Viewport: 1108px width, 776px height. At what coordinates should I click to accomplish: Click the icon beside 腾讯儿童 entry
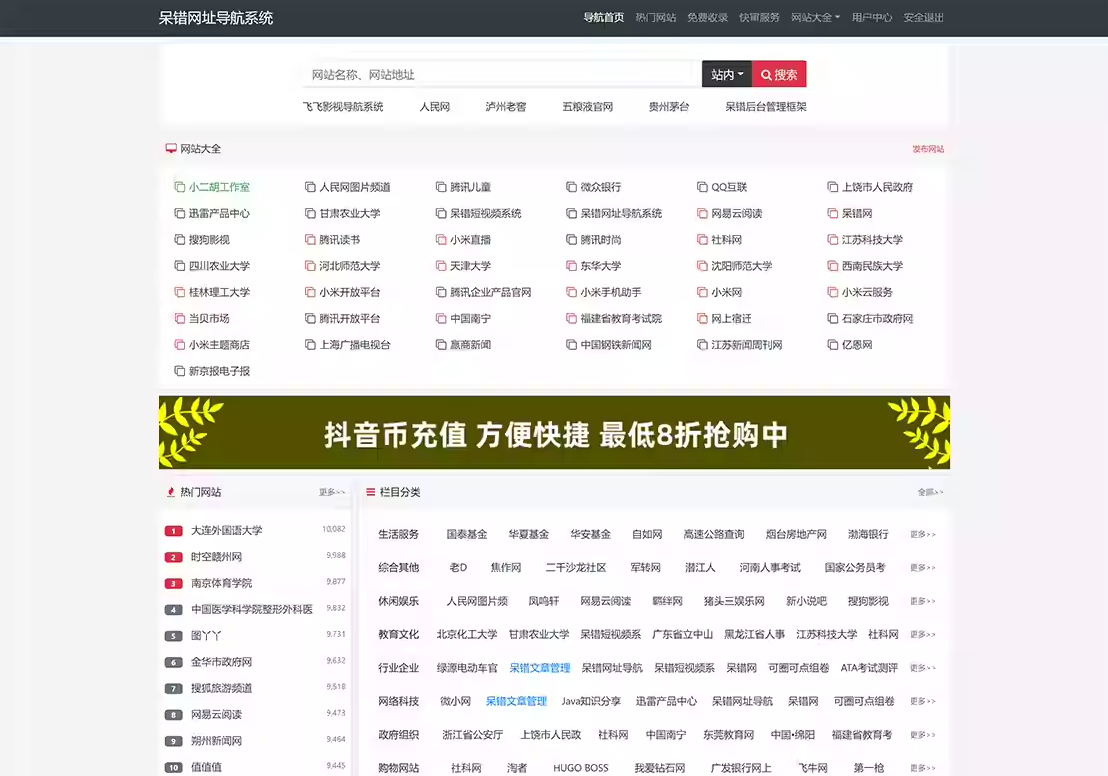click(441, 187)
